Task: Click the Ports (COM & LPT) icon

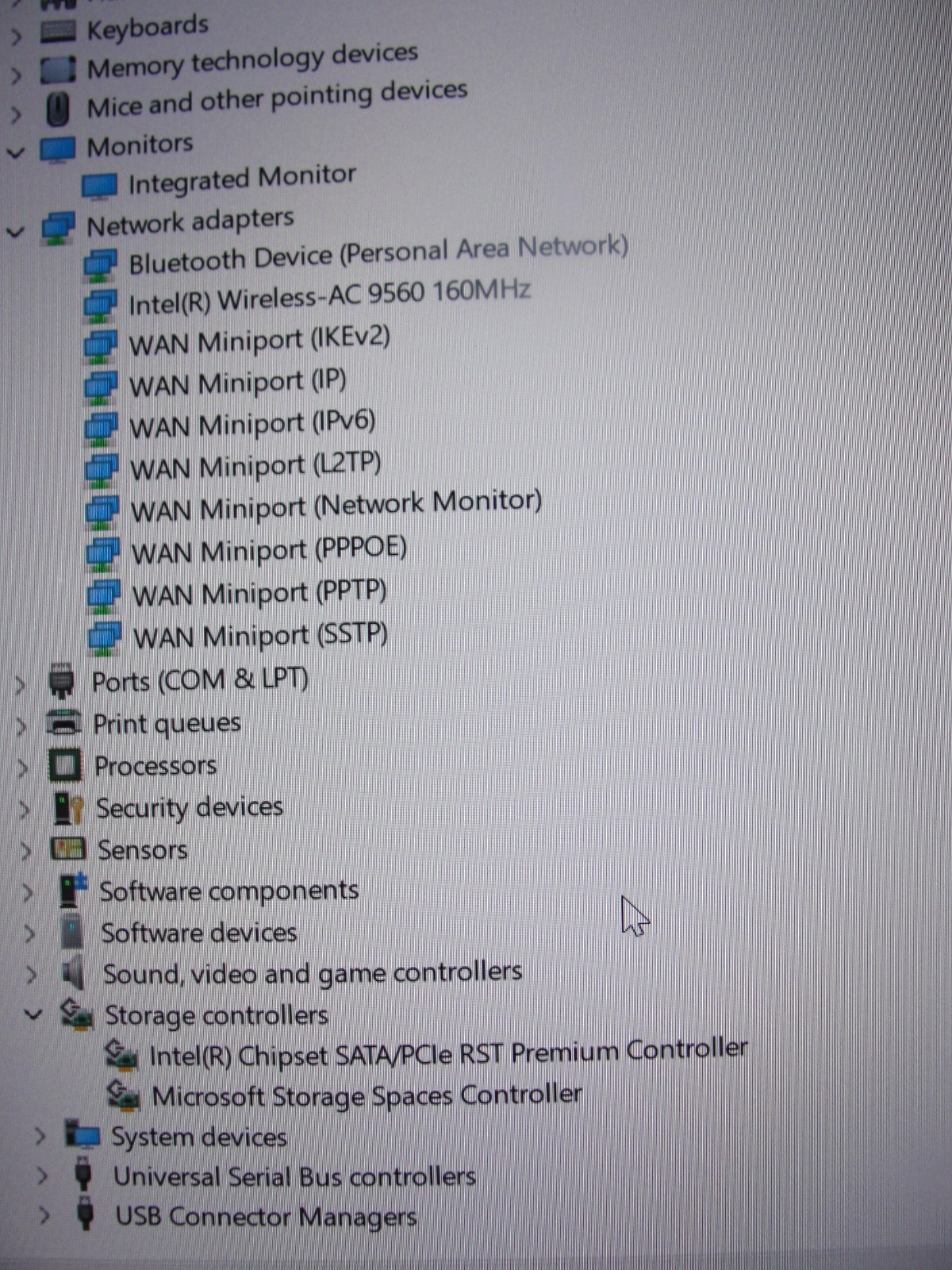Action: click(x=61, y=681)
